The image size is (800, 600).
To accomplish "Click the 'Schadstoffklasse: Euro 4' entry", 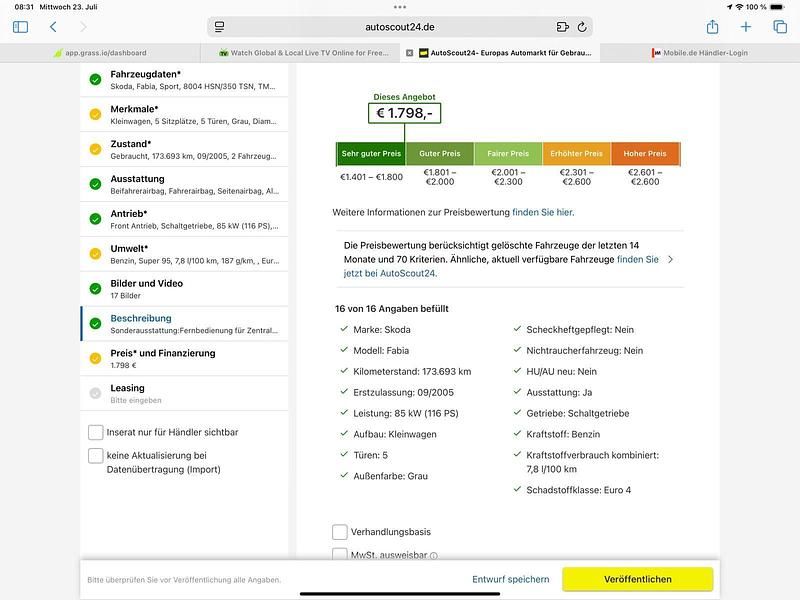I will (579, 490).
